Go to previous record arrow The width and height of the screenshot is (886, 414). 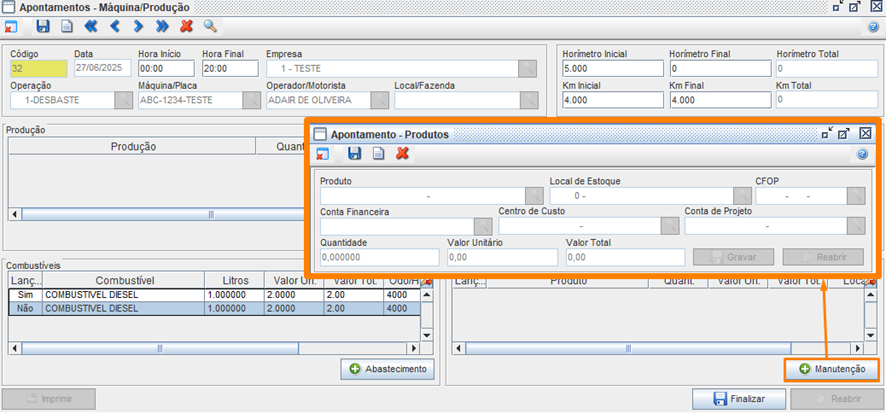click(x=115, y=26)
